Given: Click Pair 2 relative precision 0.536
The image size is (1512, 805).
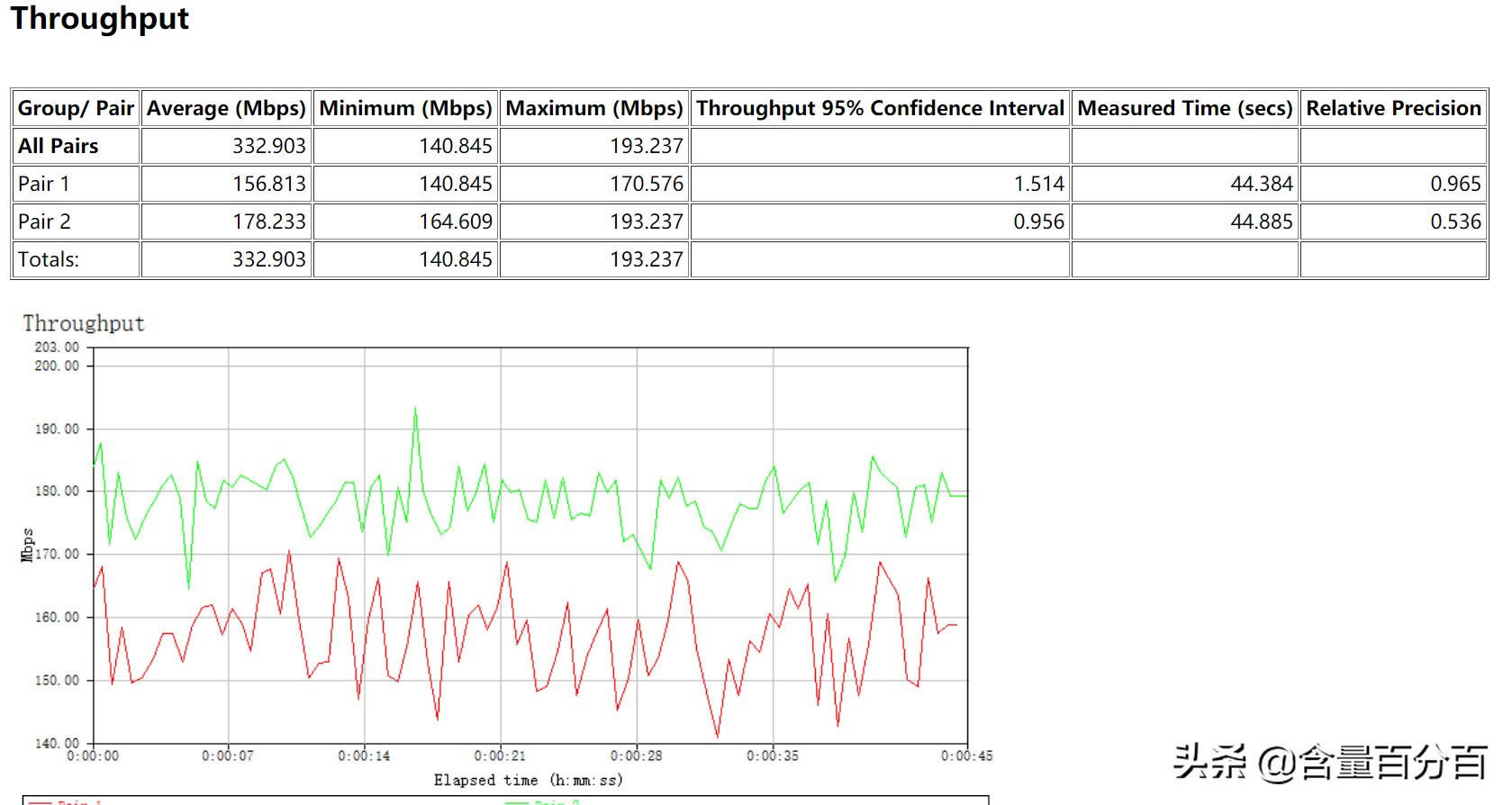Looking at the screenshot, I should (x=1456, y=222).
